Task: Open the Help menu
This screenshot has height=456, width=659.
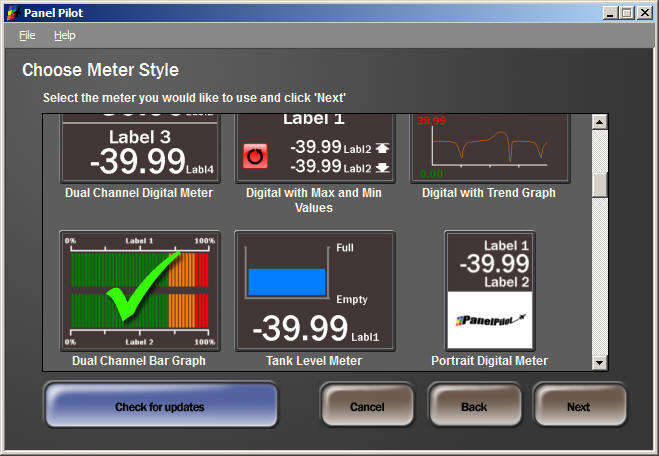Action: (65, 35)
